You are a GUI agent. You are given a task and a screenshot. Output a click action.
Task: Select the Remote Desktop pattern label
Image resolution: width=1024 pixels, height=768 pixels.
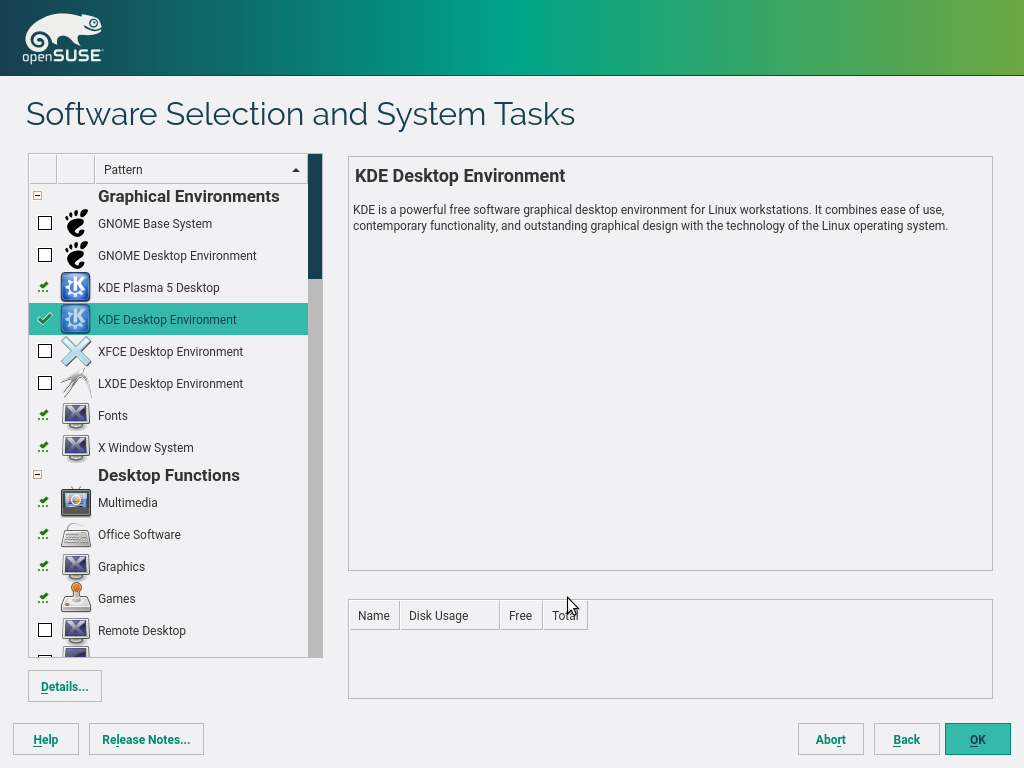[x=142, y=630]
